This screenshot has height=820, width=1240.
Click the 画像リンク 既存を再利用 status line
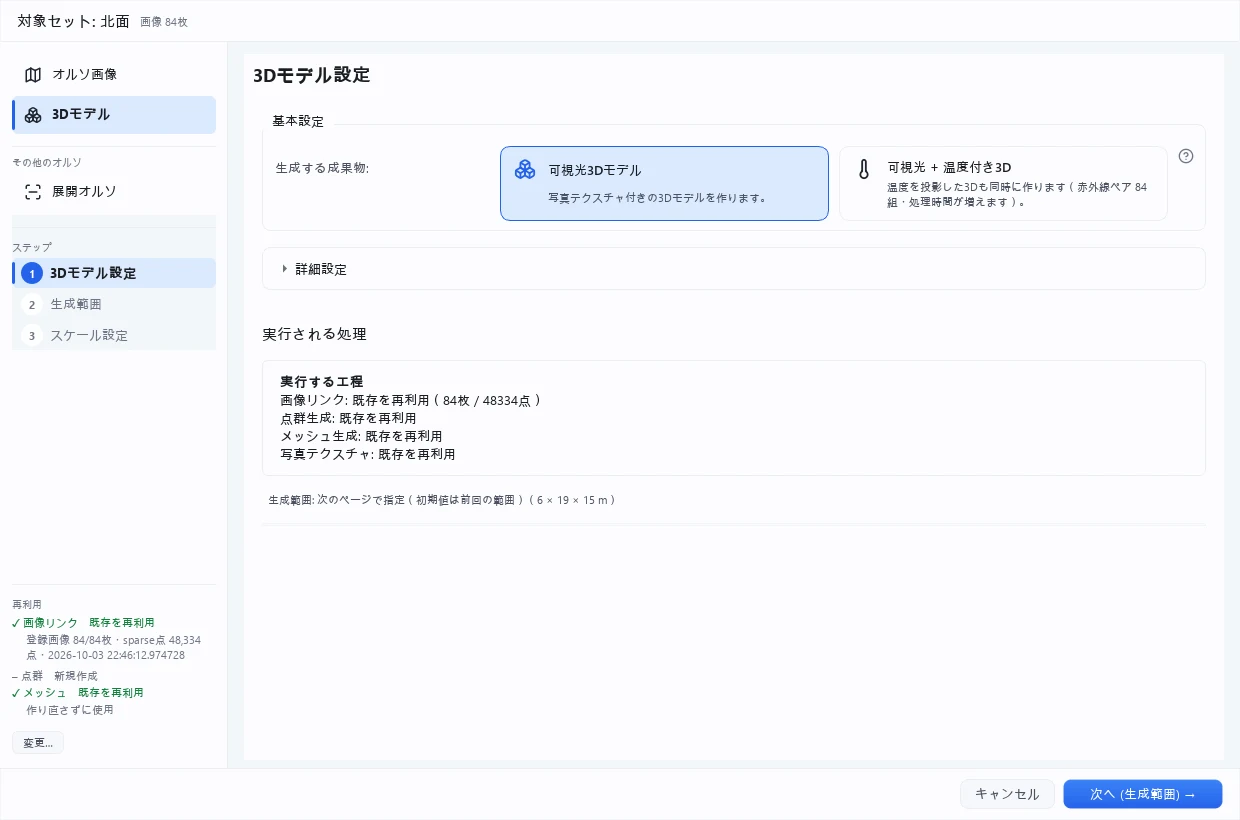(83, 623)
